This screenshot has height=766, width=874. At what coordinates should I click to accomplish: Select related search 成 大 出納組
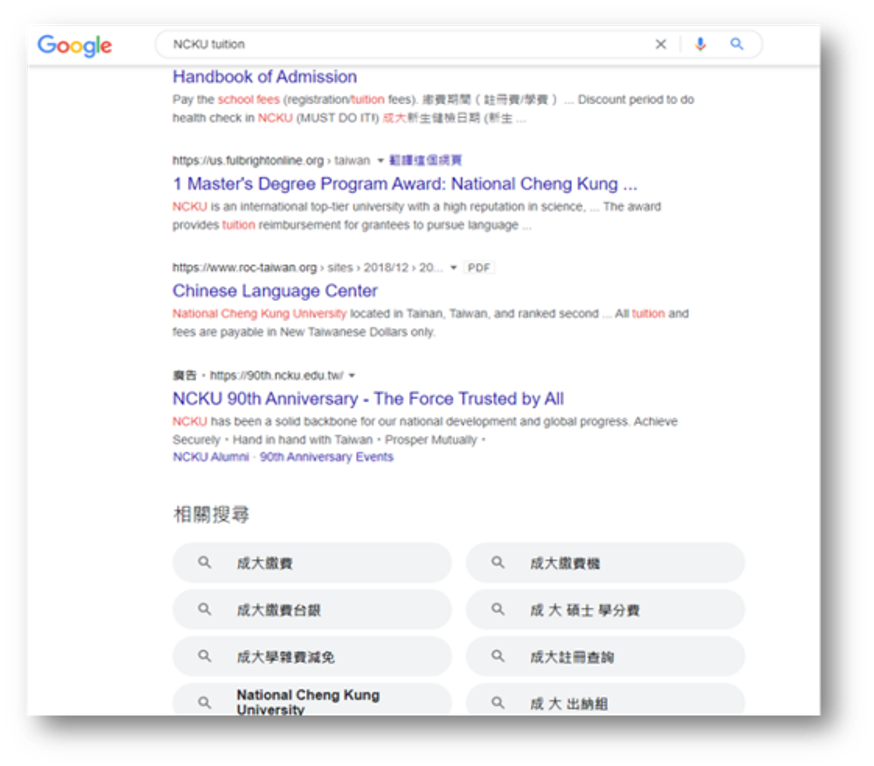click(x=605, y=700)
